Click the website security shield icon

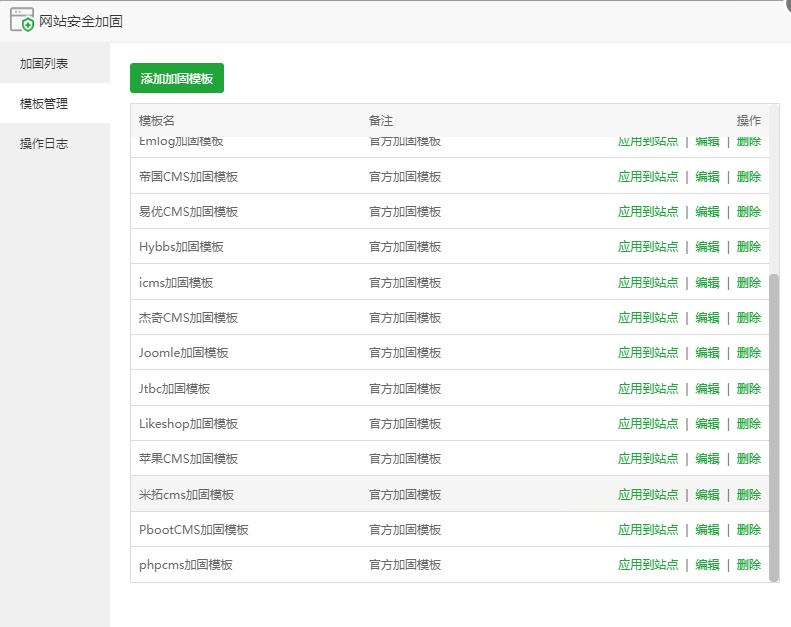click(22, 20)
